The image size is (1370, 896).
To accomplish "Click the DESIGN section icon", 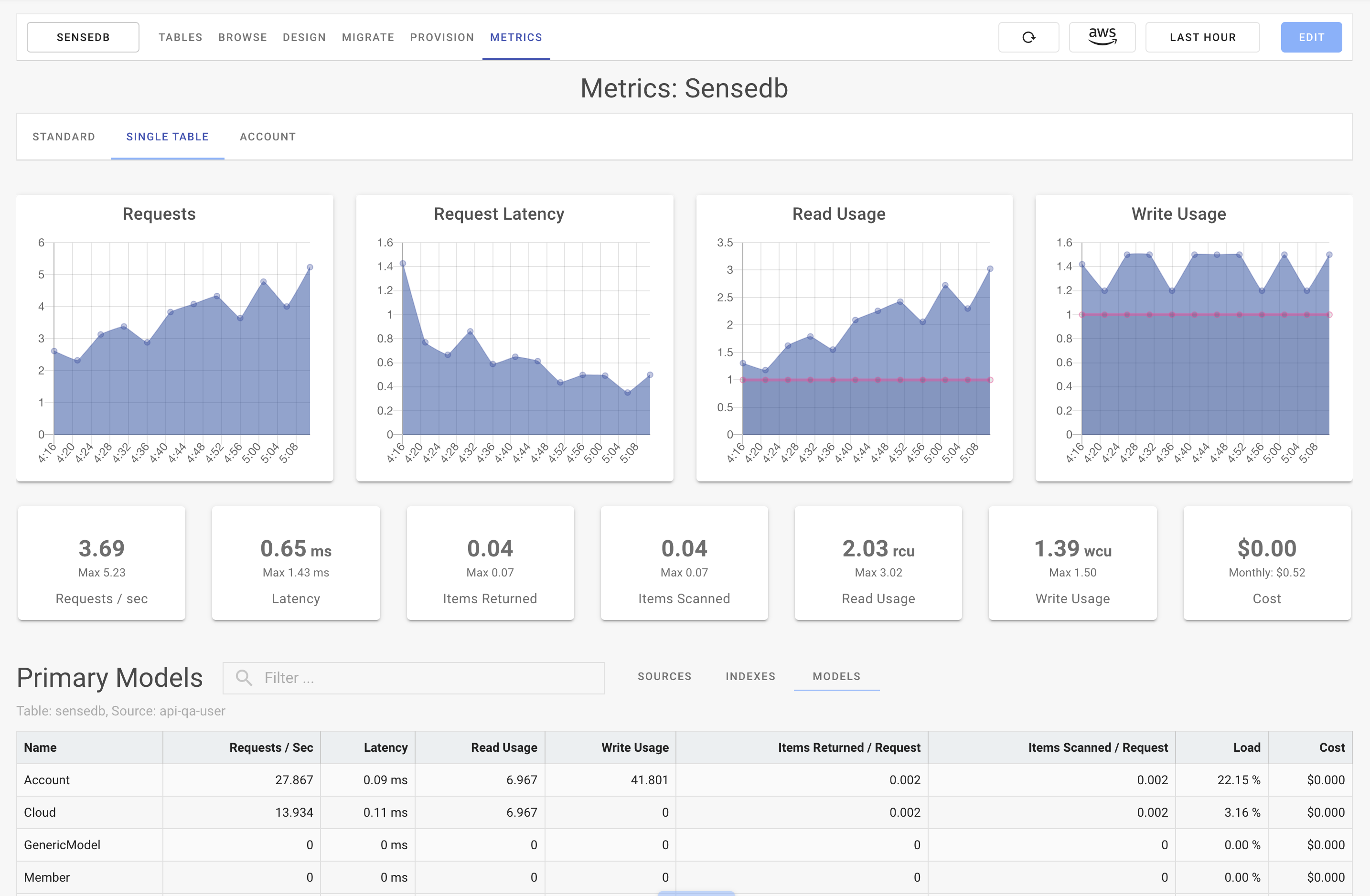I will tap(304, 37).
